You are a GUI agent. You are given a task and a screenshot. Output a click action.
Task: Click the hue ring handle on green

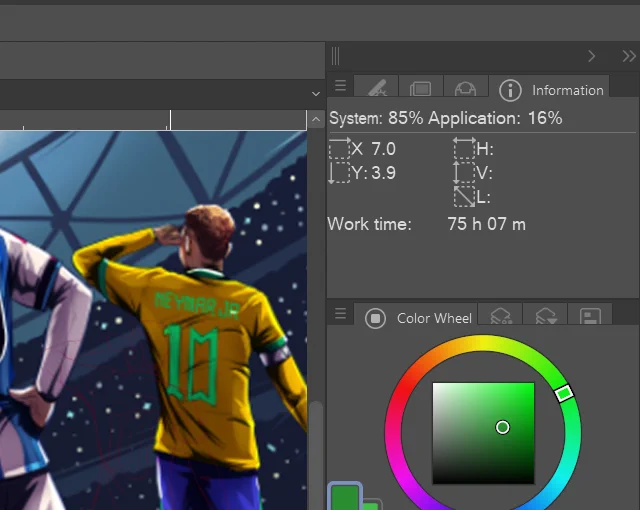point(564,393)
